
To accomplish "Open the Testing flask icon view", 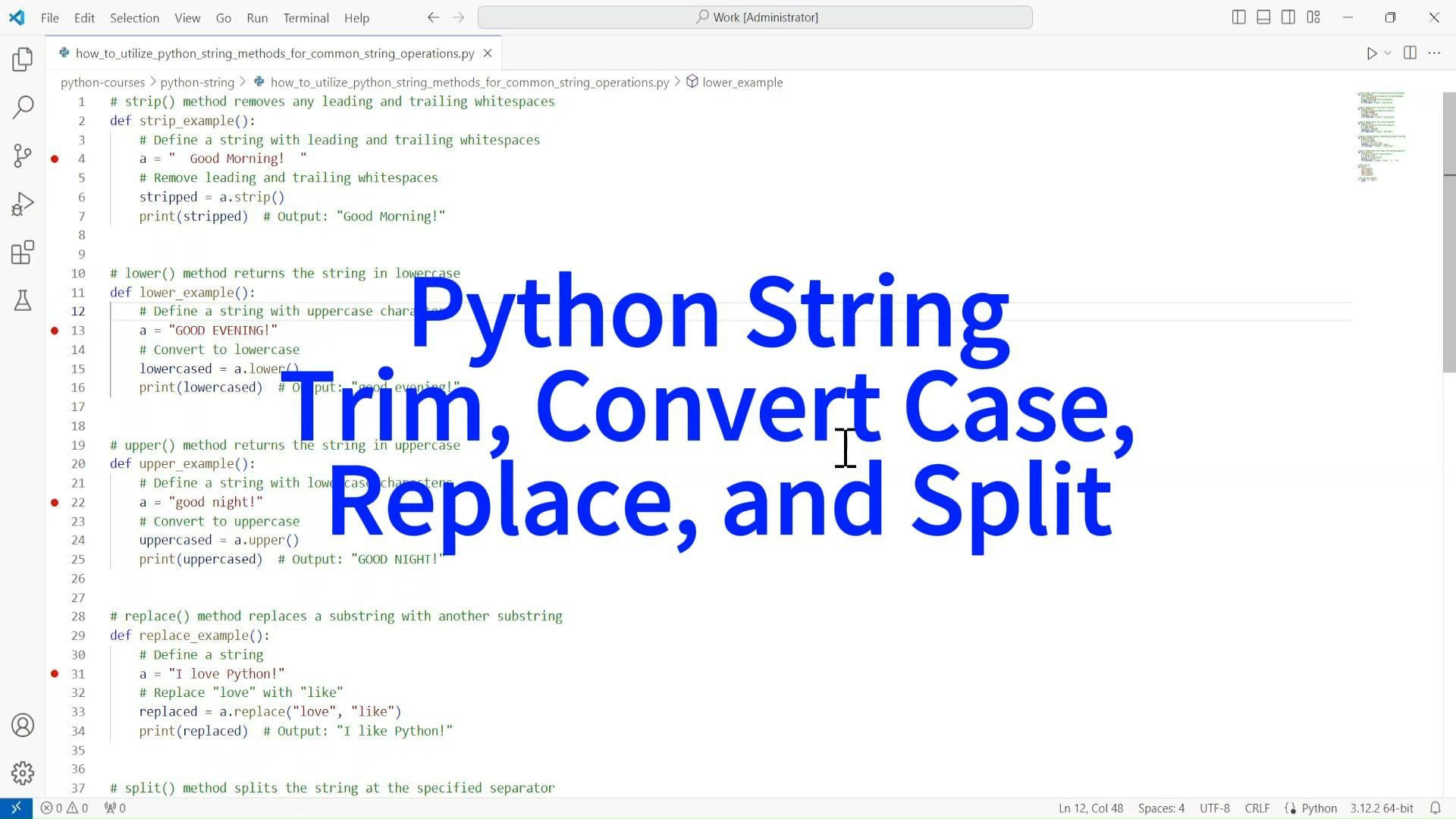I will [23, 301].
